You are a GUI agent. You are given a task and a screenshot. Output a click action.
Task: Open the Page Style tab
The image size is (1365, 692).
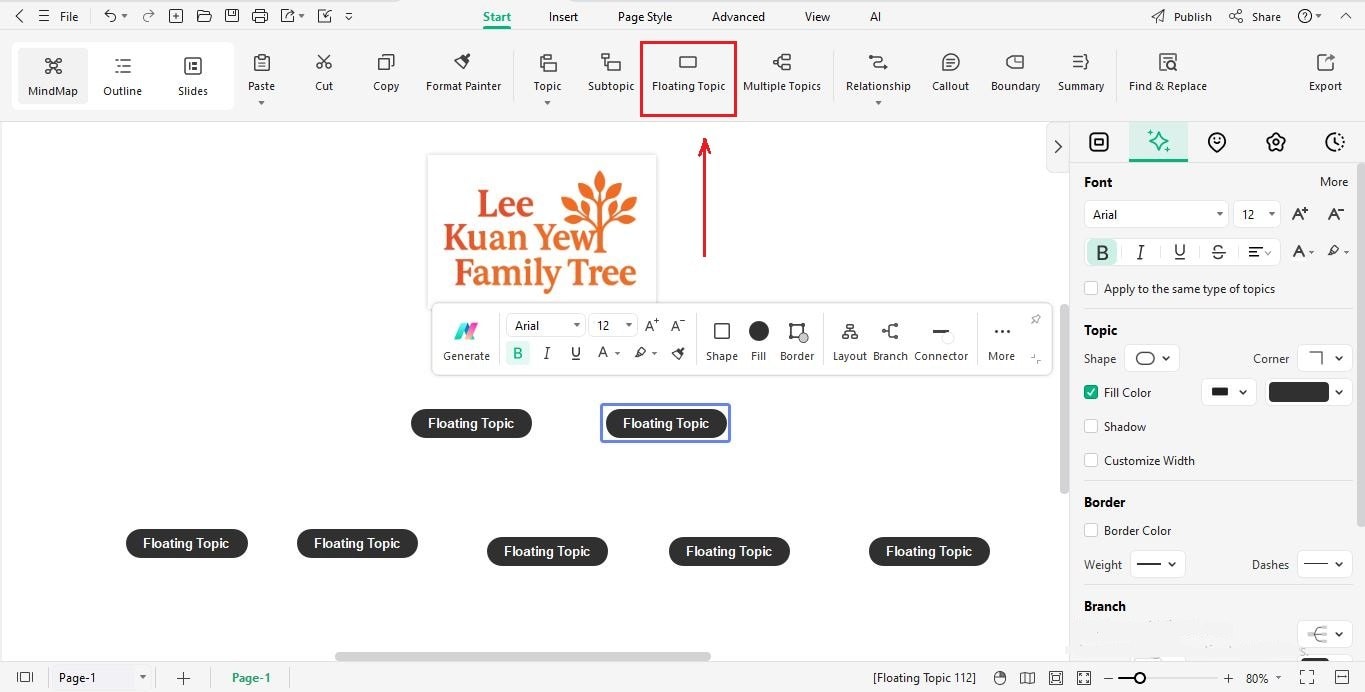(x=645, y=17)
